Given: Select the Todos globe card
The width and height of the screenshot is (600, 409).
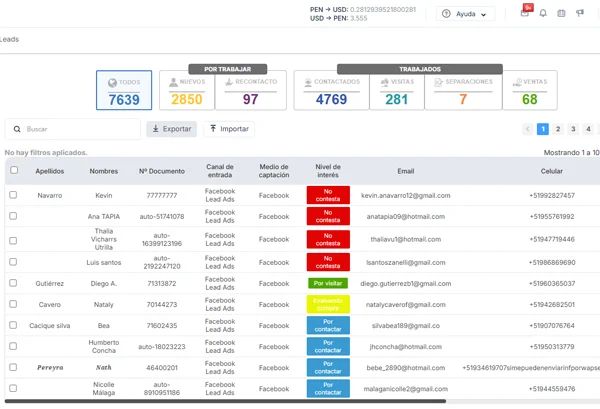Looking at the screenshot, I should [x=124, y=90].
